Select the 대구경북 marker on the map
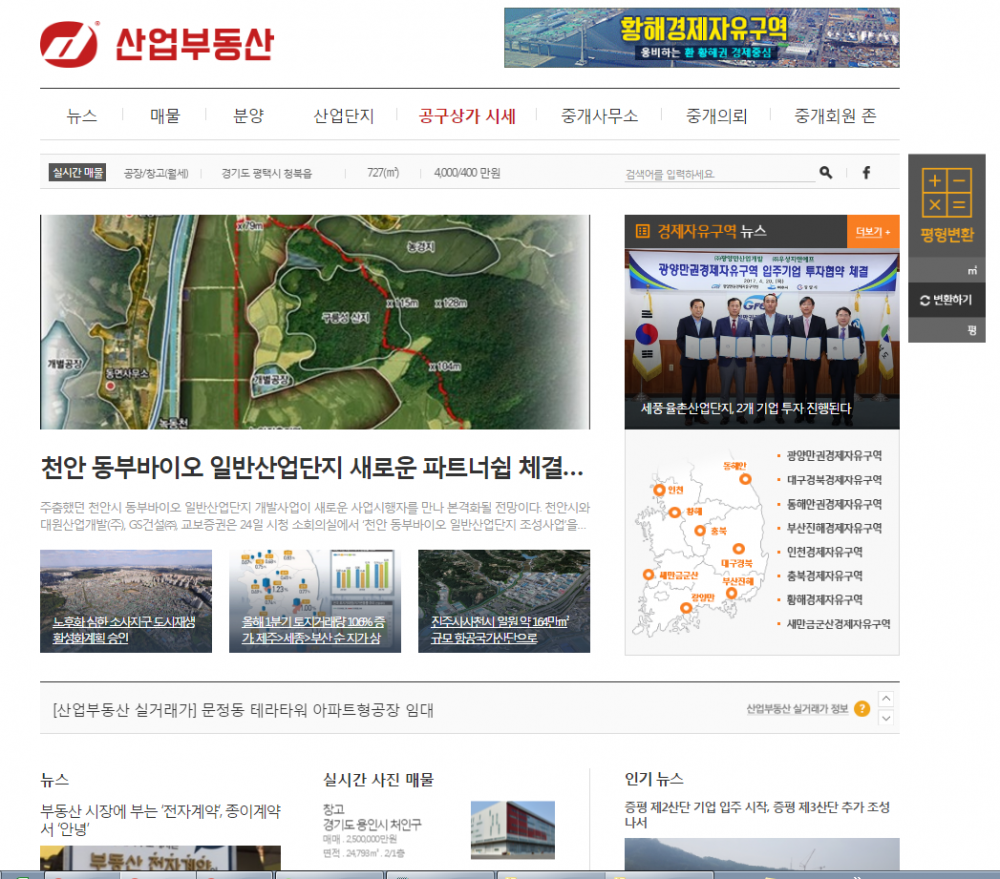The height and width of the screenshot is (879, 1000). tap(738, 548)
